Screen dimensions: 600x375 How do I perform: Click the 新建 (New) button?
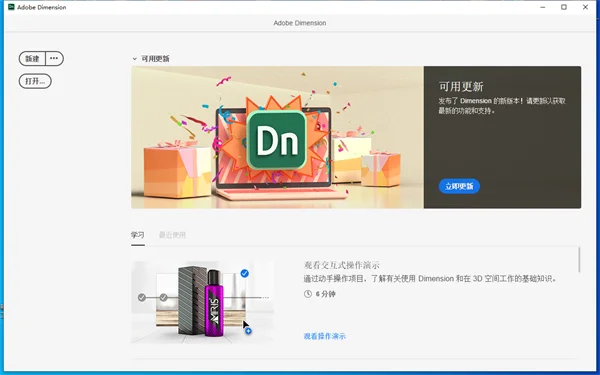(x=32, y=59)
